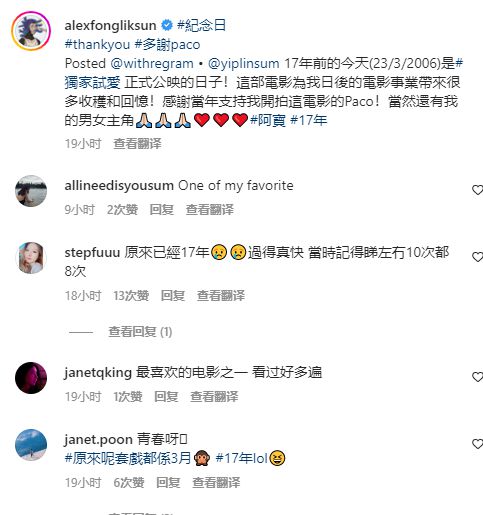483x515 pixels.
Task: Open the @withregram mention
Action: (x=152, y=63)
